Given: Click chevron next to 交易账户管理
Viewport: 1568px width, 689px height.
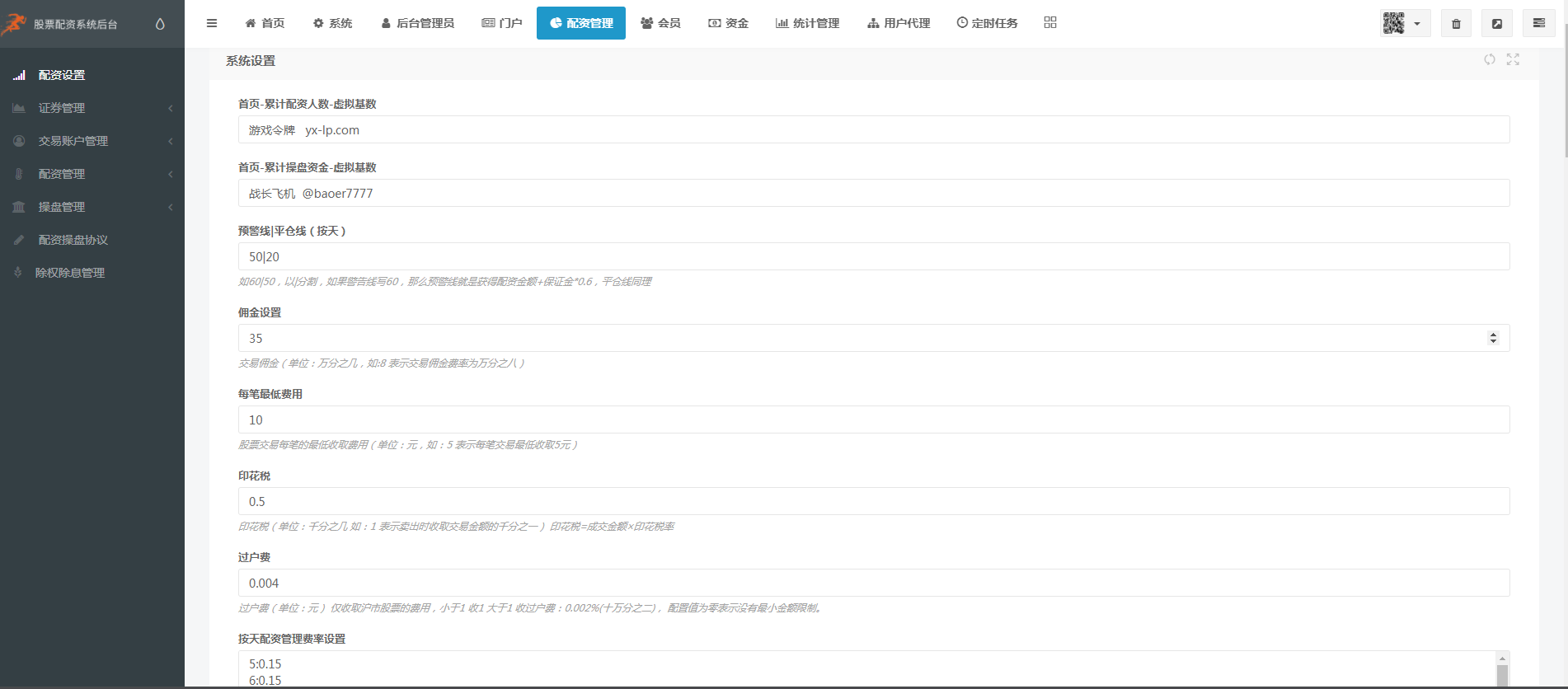Looking at the screenshot, I should (x=171, y=141).
